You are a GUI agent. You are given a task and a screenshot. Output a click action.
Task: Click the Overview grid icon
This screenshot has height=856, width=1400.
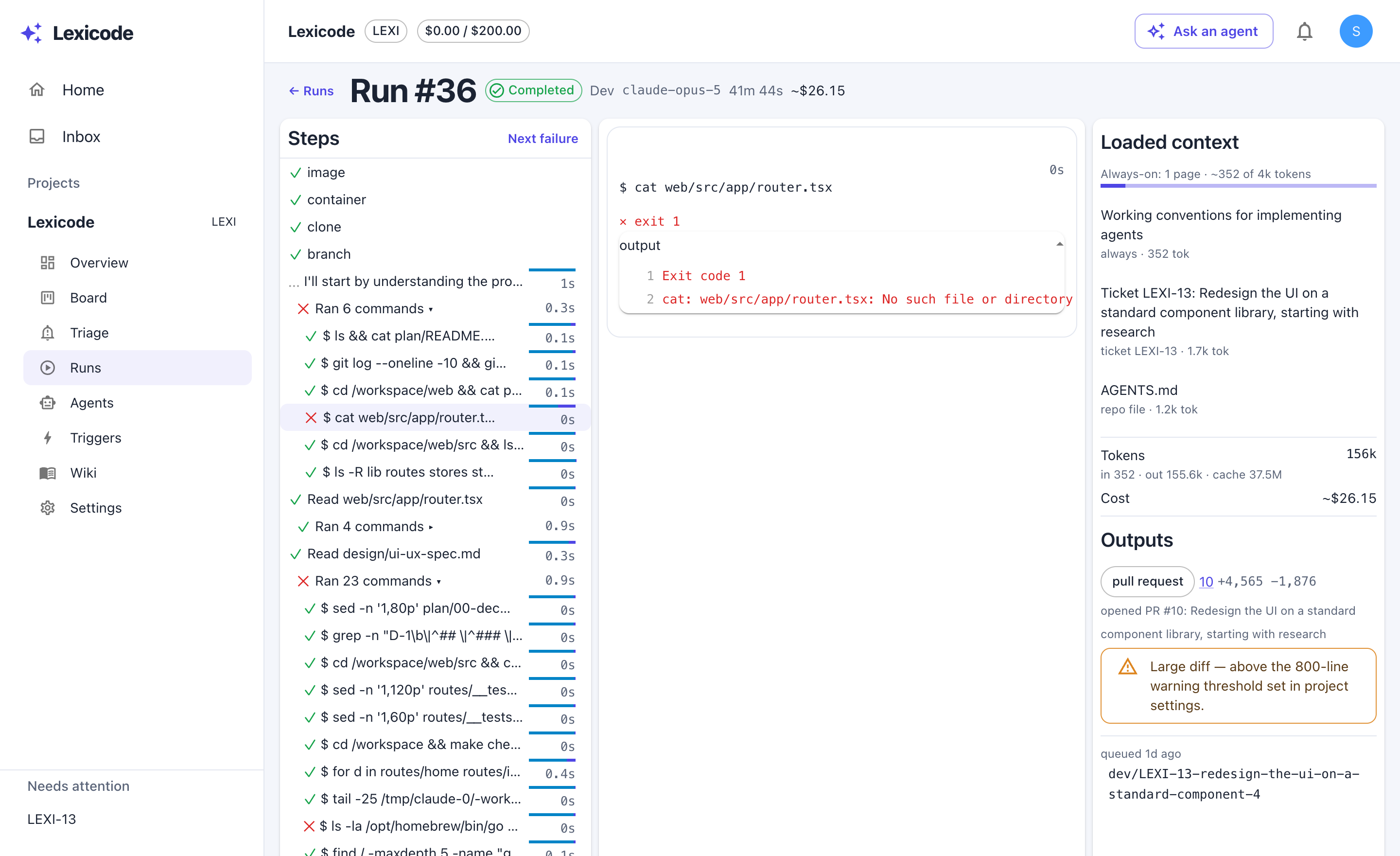[x=48, y=263]
